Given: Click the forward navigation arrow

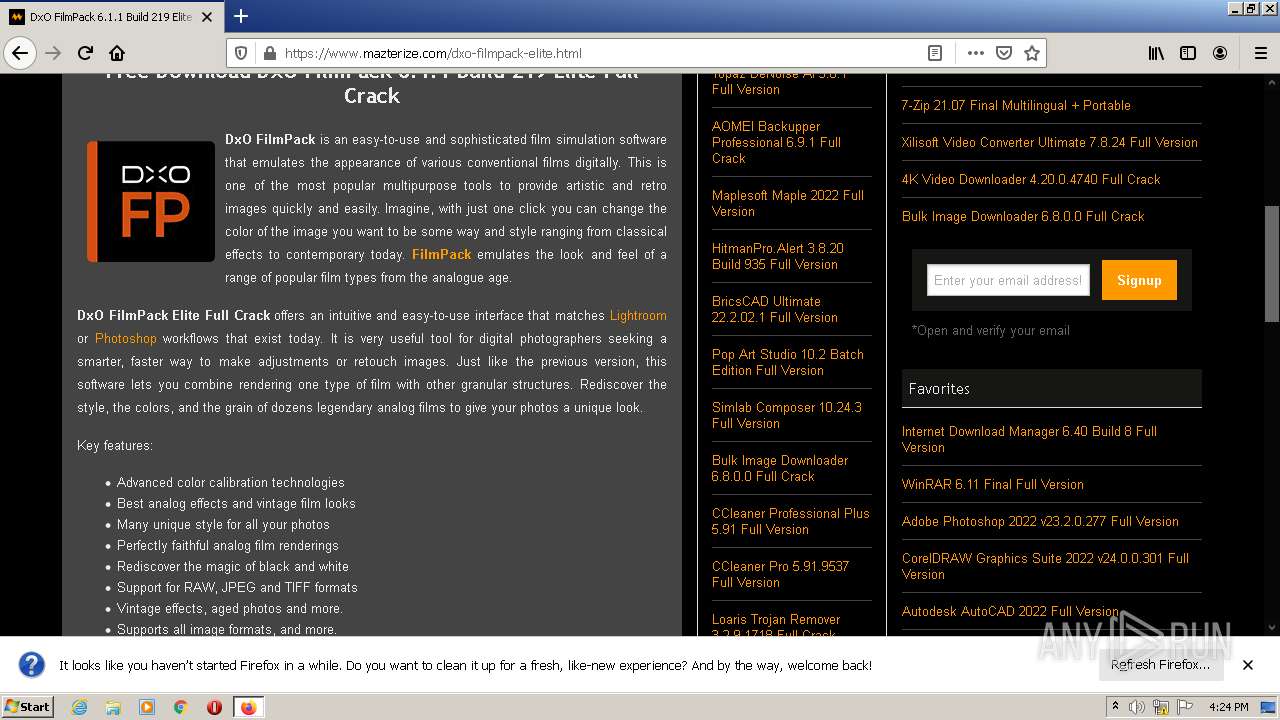Looking at the screenshot, I should point(53,53).
